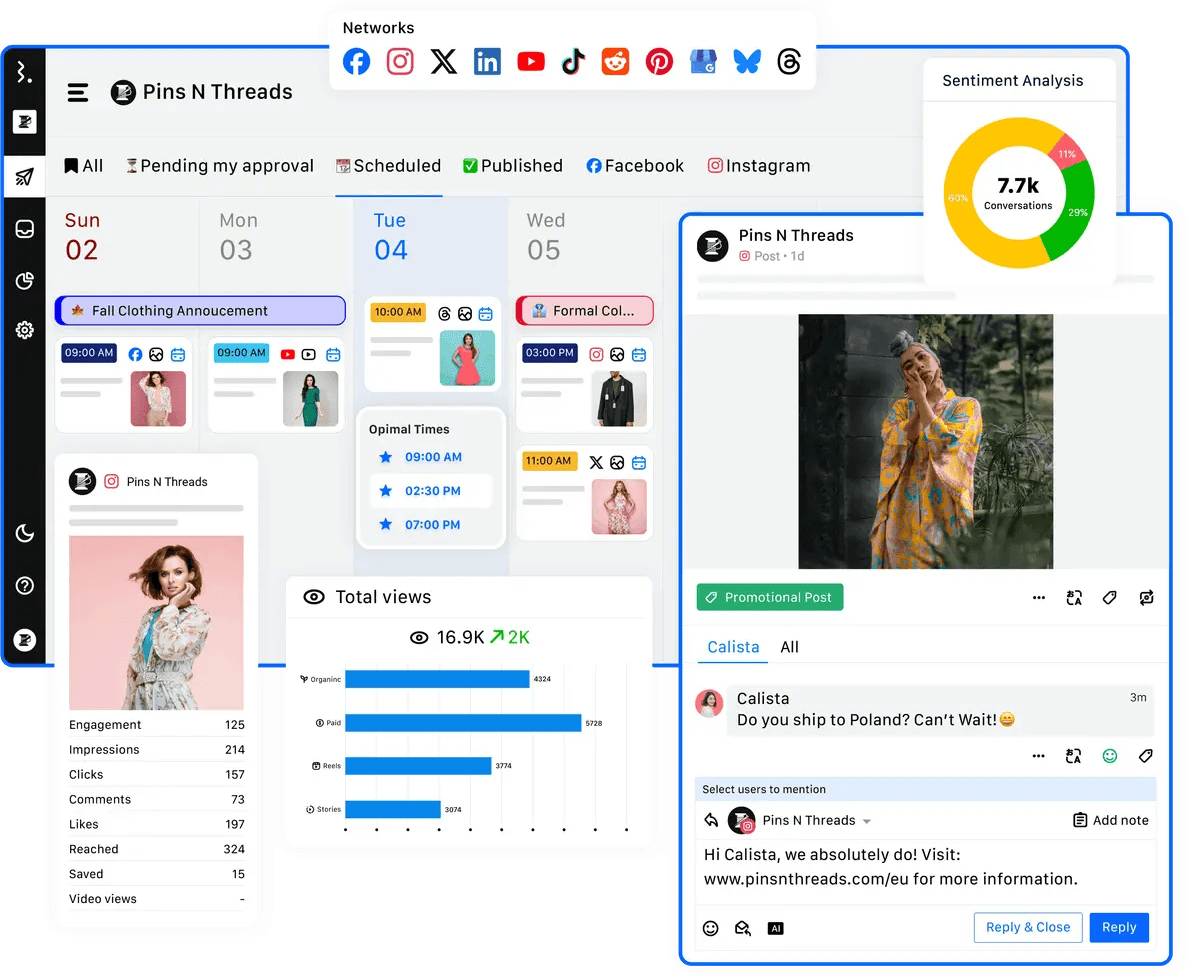Open Analytics via the pie chart sidebar icon
The height and width of the screenshot is (976, 1189).
[x=25, y=281]
